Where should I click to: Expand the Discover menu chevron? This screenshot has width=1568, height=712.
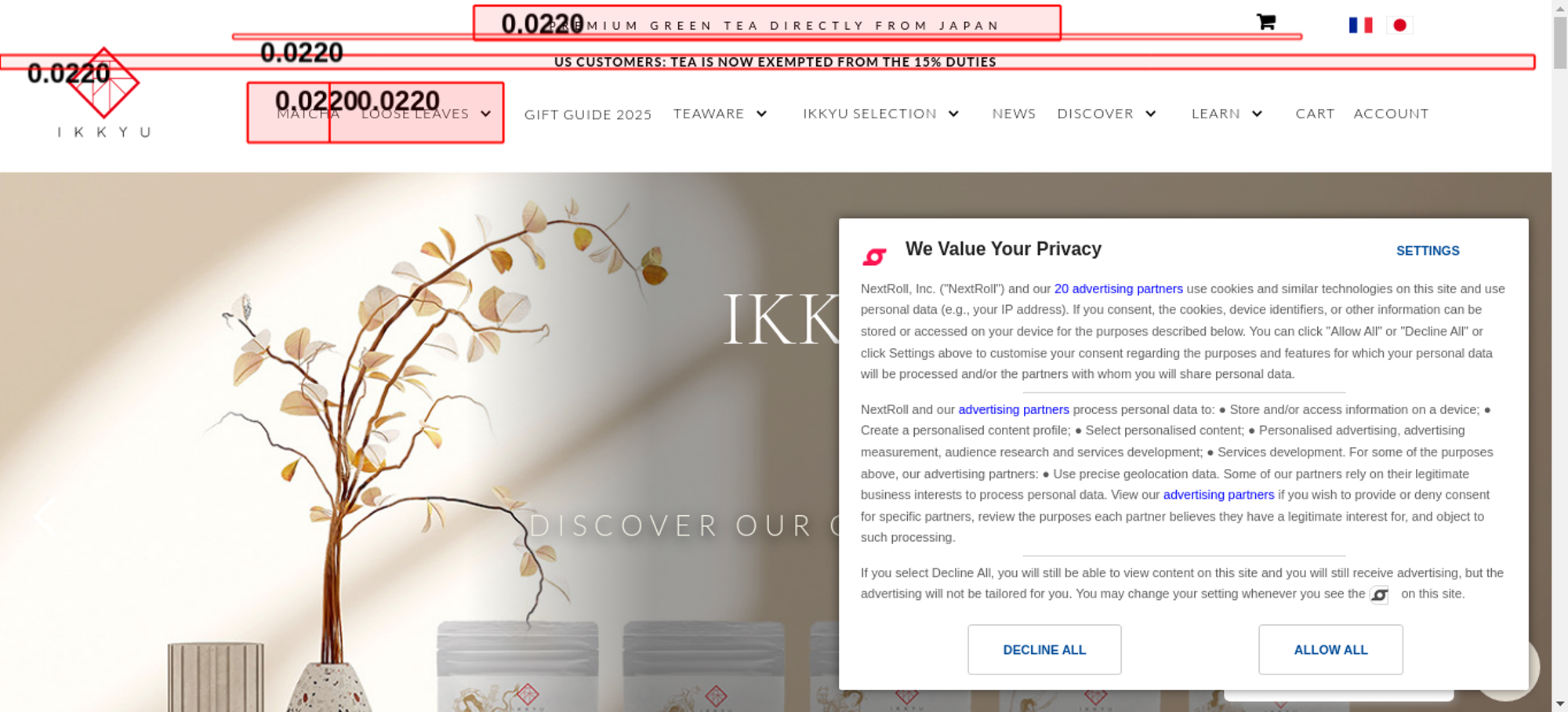click(1151, 114)
